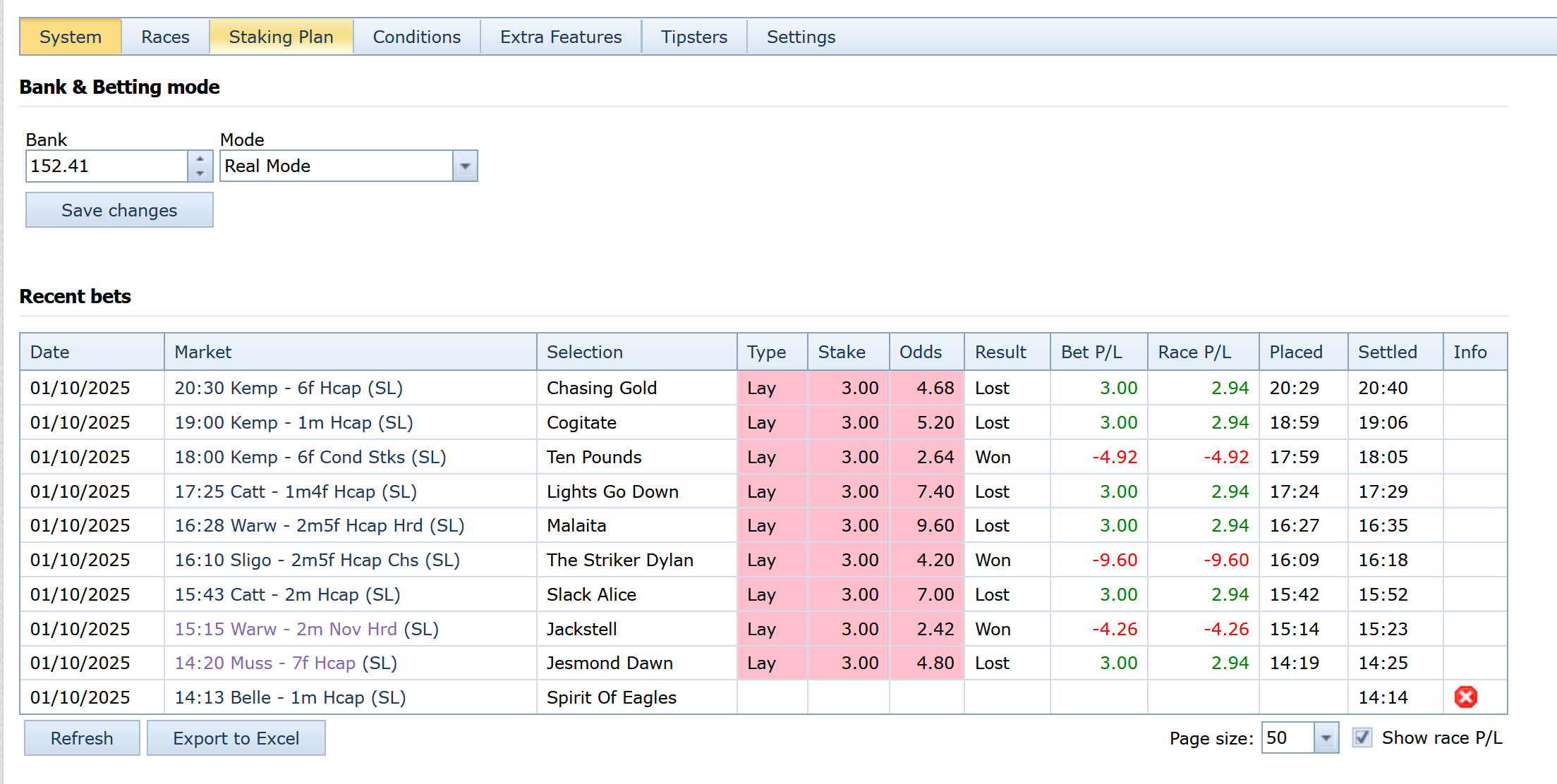Viewport: 1557px width, 784px height.
Task: Click in the Bank amount field
Action: pyautogui.click(x=106, y=166)
